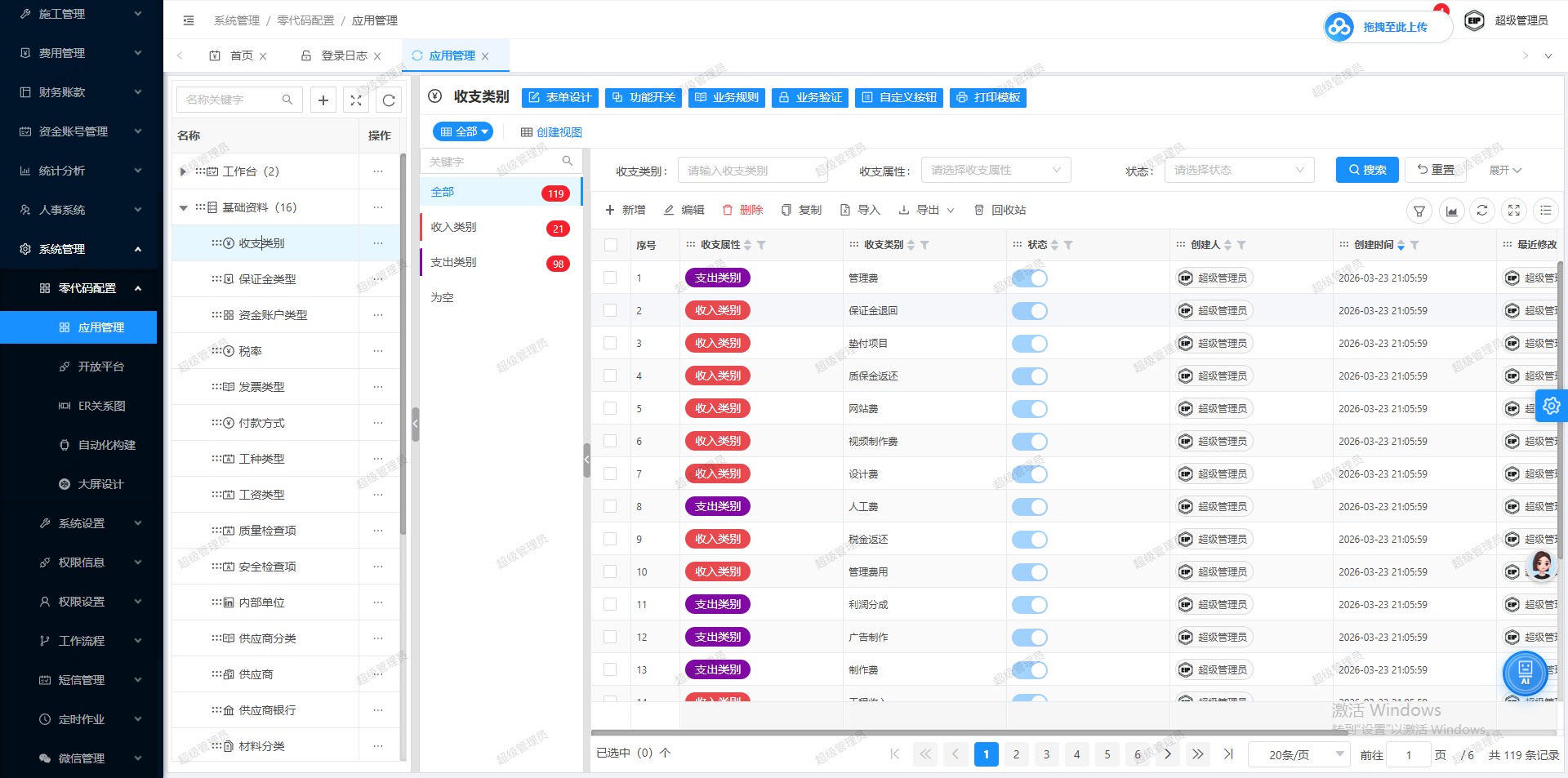
Task: Check the row 5 网站费 checkbox
Action: tap(610, 408)
